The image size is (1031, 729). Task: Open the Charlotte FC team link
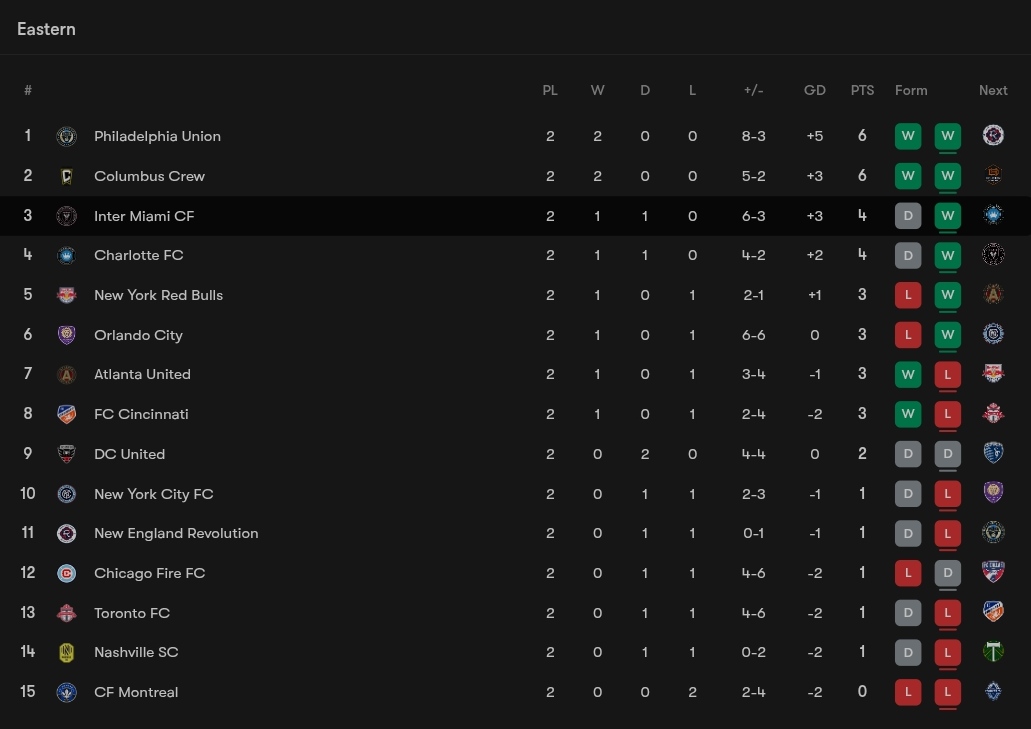click(x=139, y=255)
